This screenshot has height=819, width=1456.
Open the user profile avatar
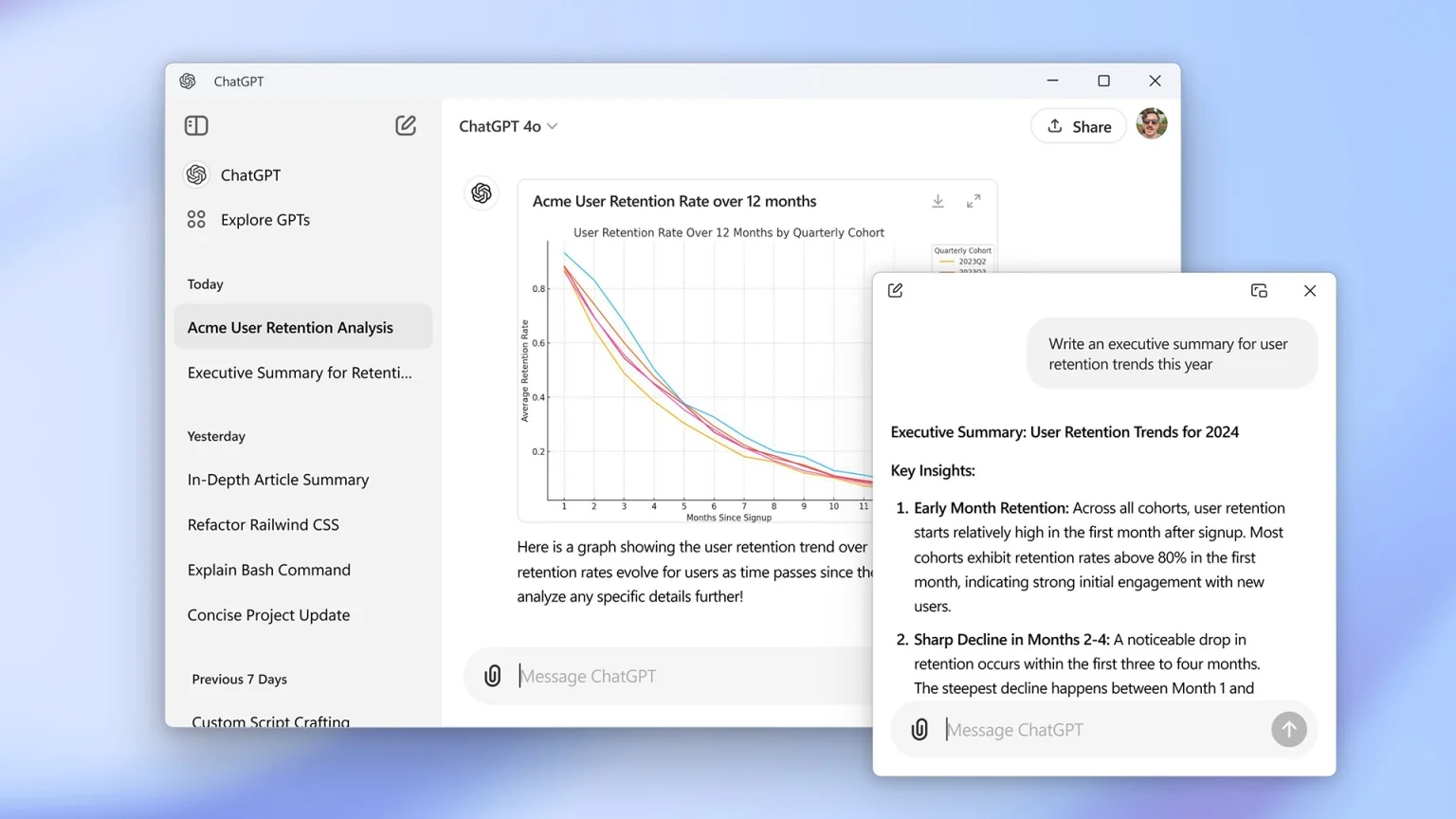tap(1152, 124)
